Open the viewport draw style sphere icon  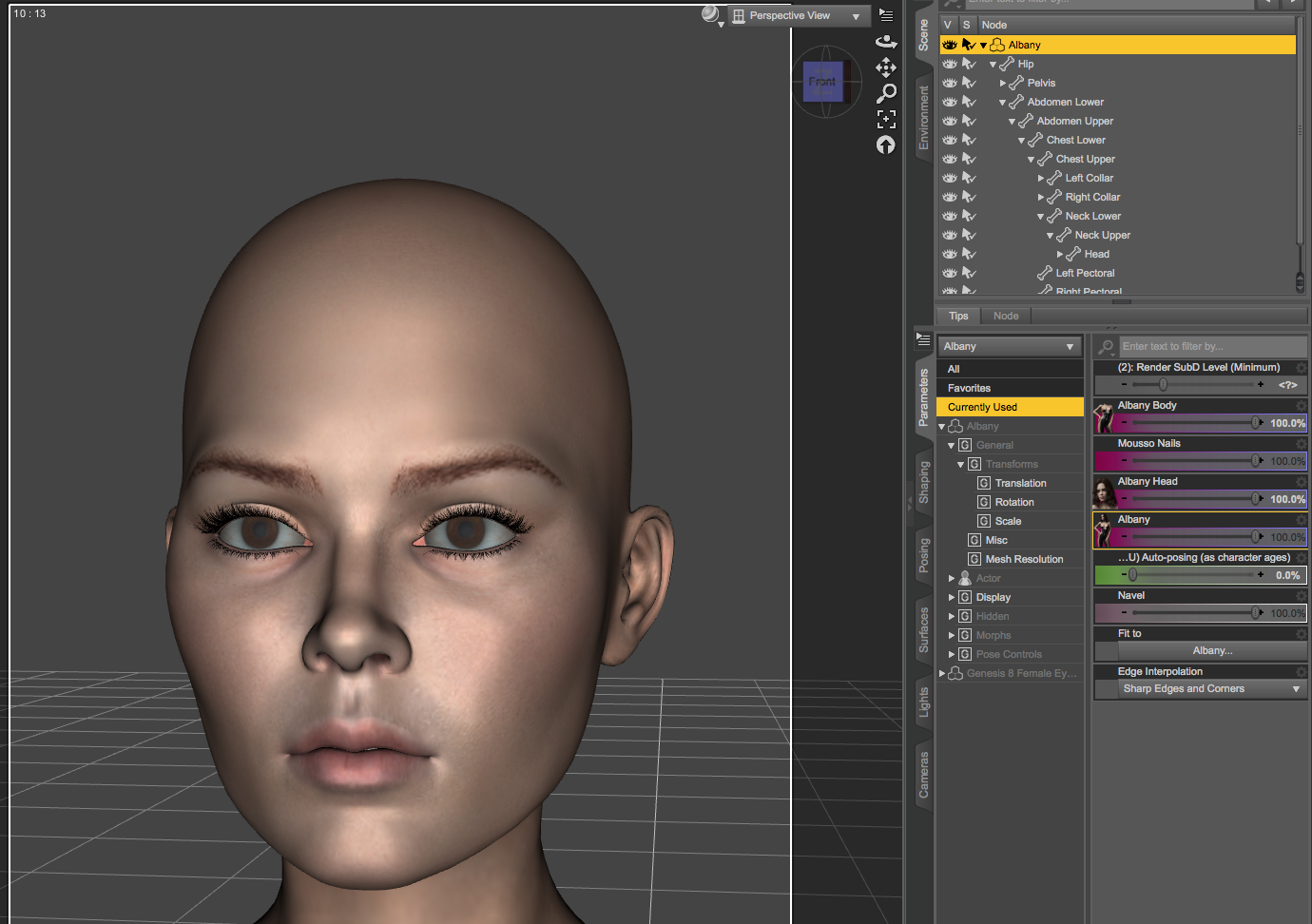pyautogui.click(x=710, y=14)
